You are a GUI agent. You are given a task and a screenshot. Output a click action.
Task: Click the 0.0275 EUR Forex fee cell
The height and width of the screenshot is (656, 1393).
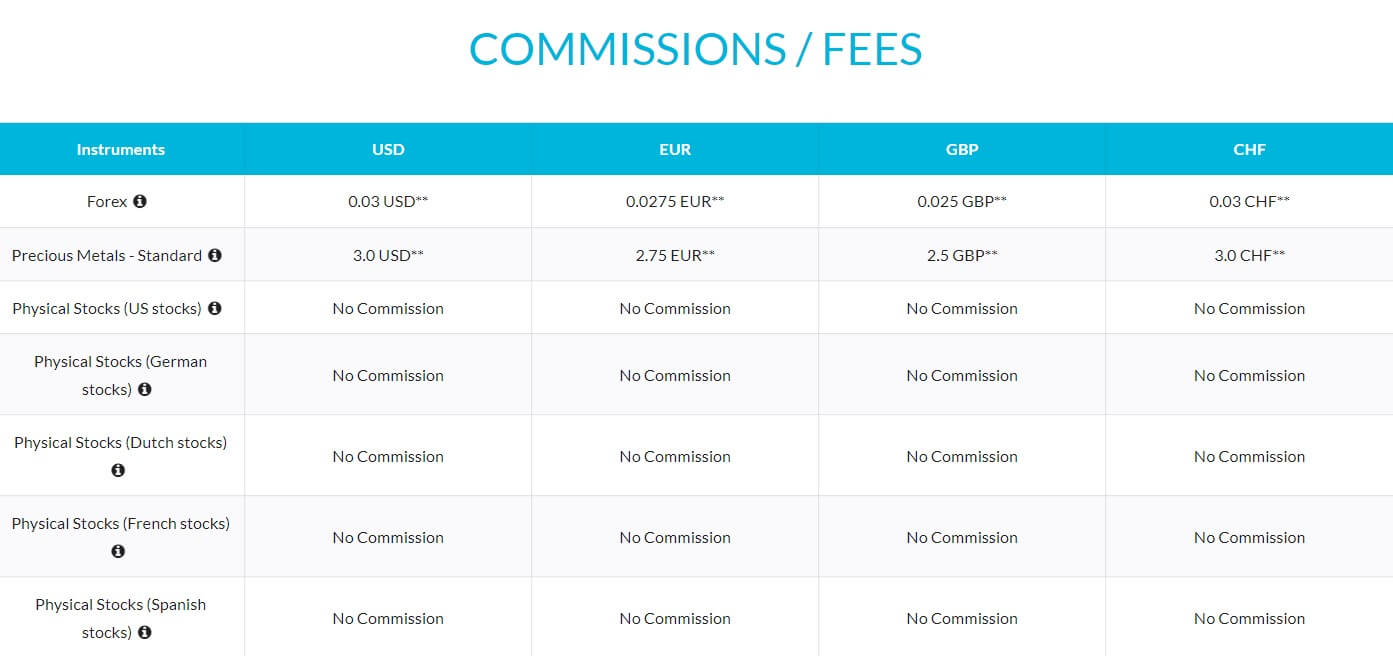(x=675, y=201)
